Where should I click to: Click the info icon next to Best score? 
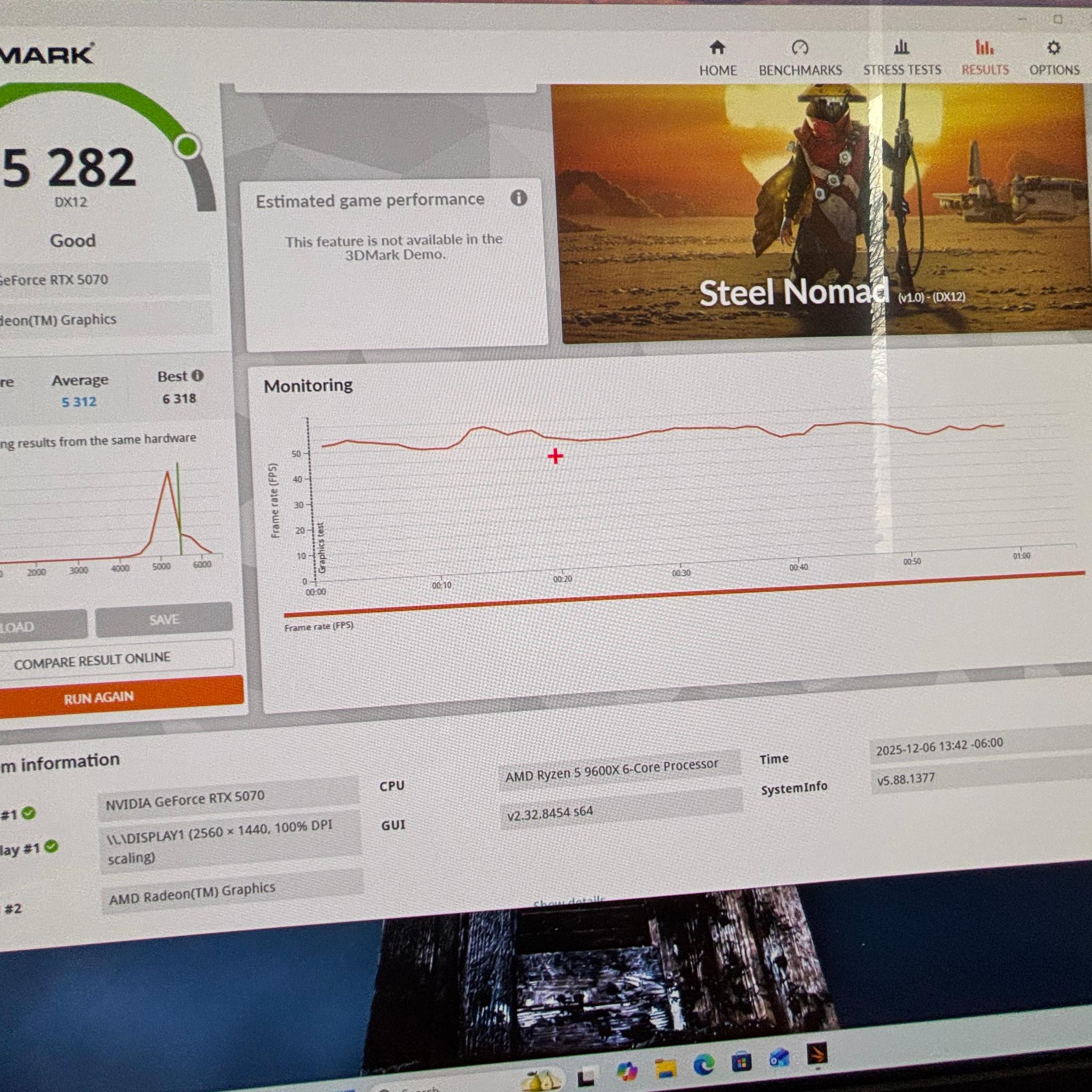tap(197, 375)
